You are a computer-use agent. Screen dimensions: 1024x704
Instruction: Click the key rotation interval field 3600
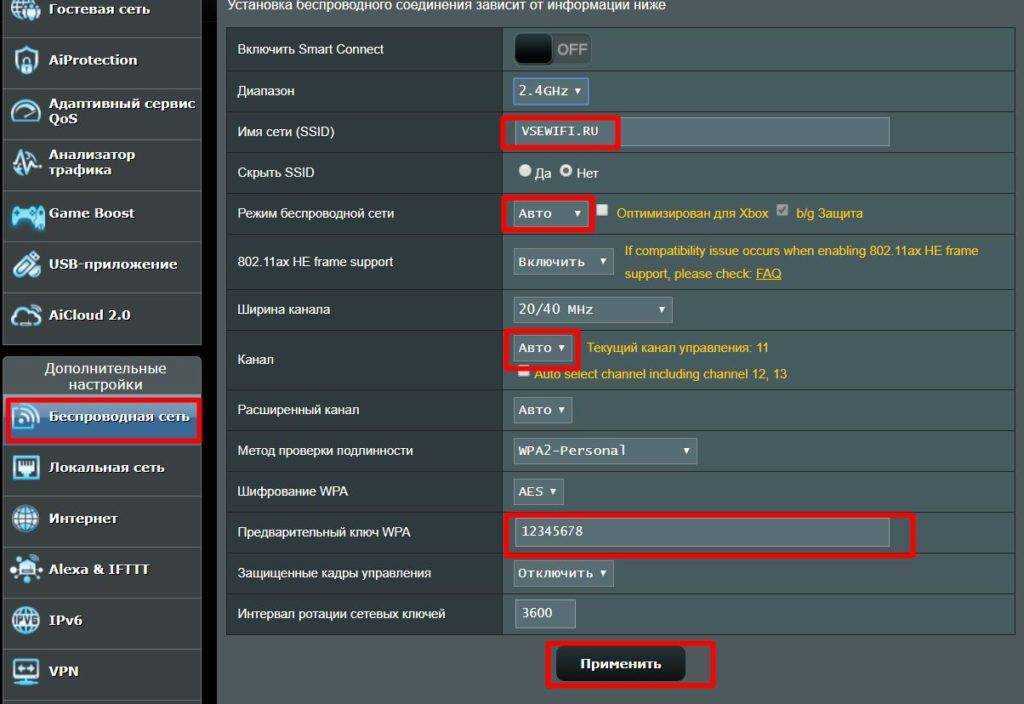coord(545,613)
